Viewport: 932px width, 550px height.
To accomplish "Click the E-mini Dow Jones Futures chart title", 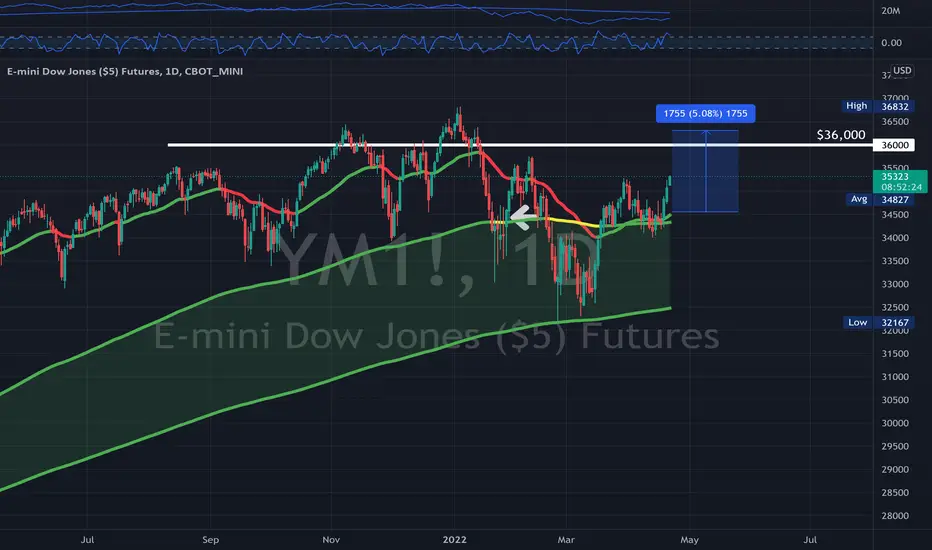I will point(125,71).
